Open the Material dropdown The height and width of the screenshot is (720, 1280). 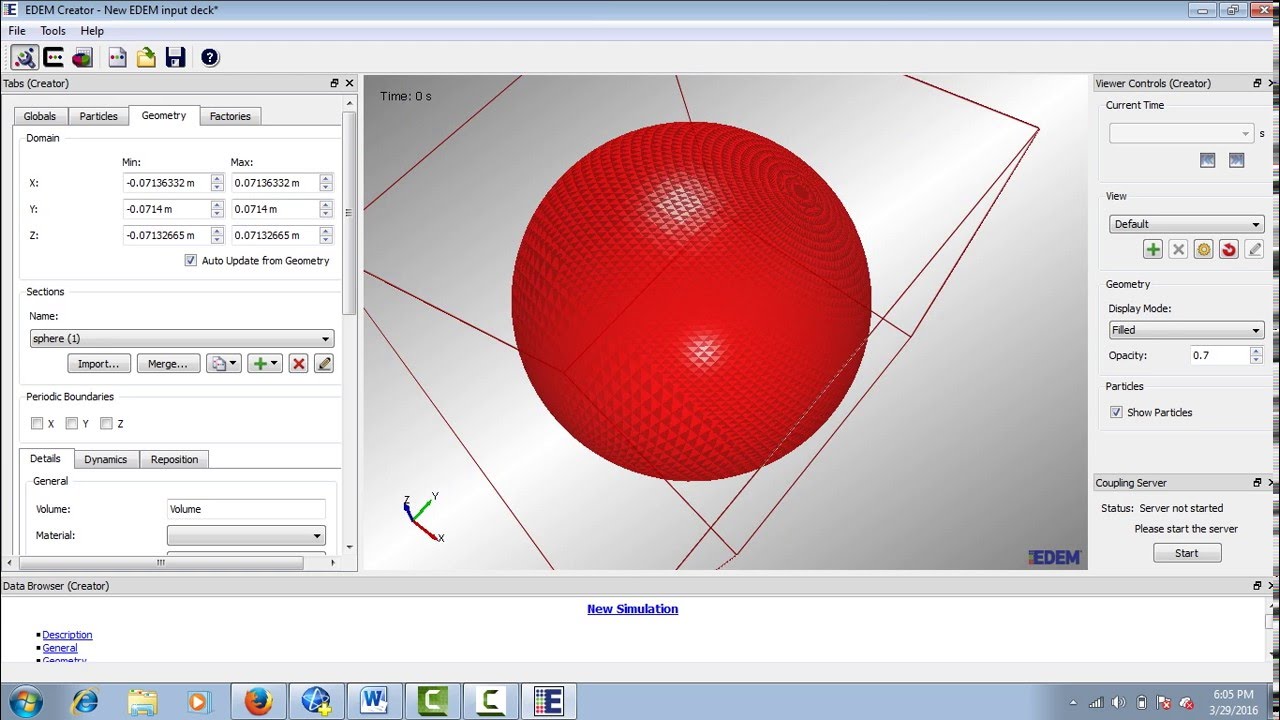(246, 536)
